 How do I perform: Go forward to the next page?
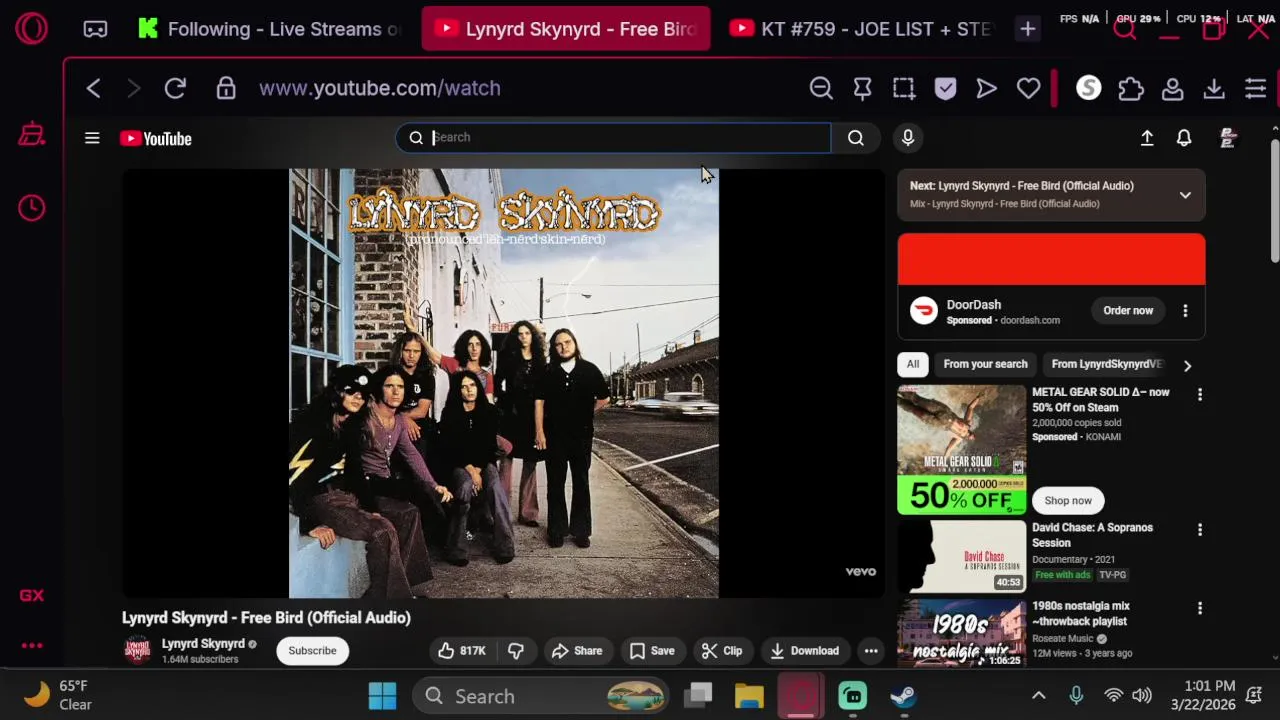pyautogui.click(x=133, y=88)
